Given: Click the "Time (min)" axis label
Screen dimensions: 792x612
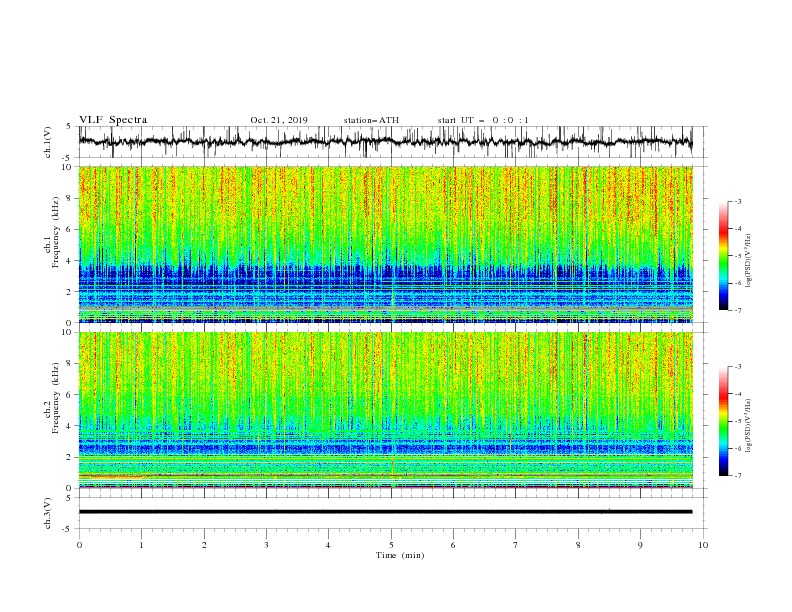Looking at the screenshot, I should (400, 555).
